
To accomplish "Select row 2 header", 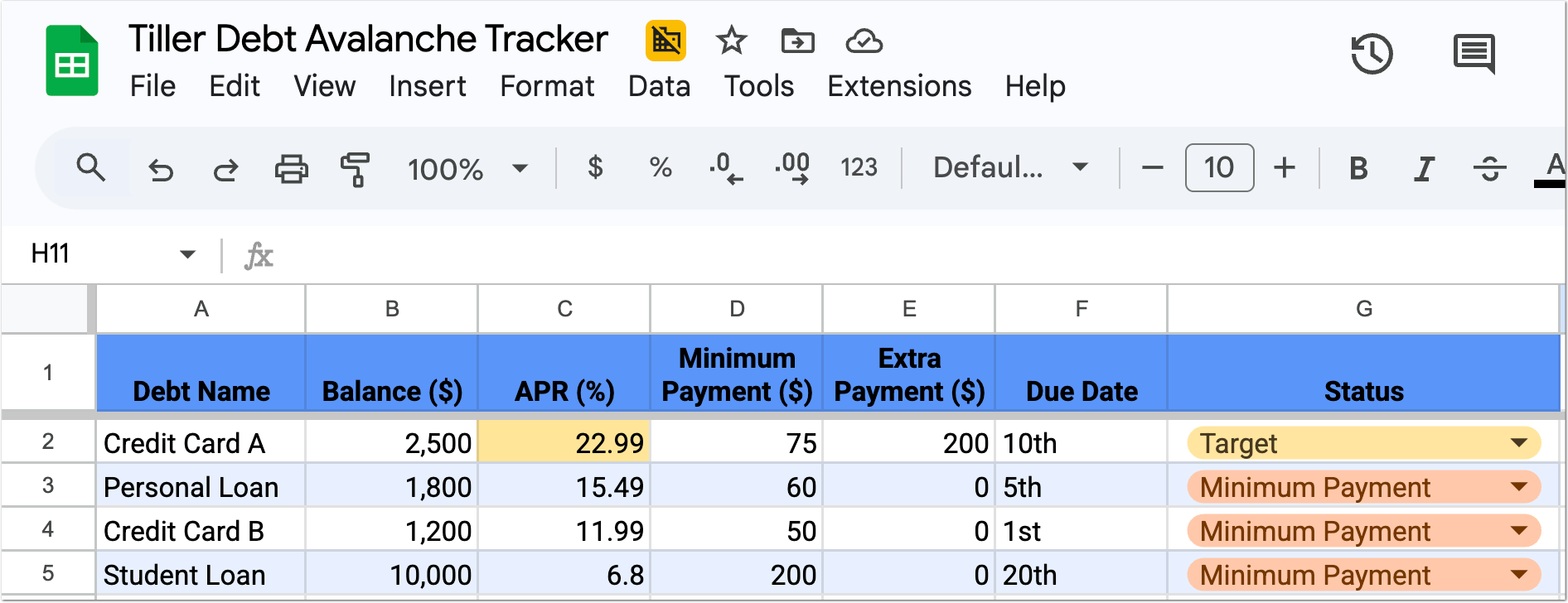I will point(48,441).
